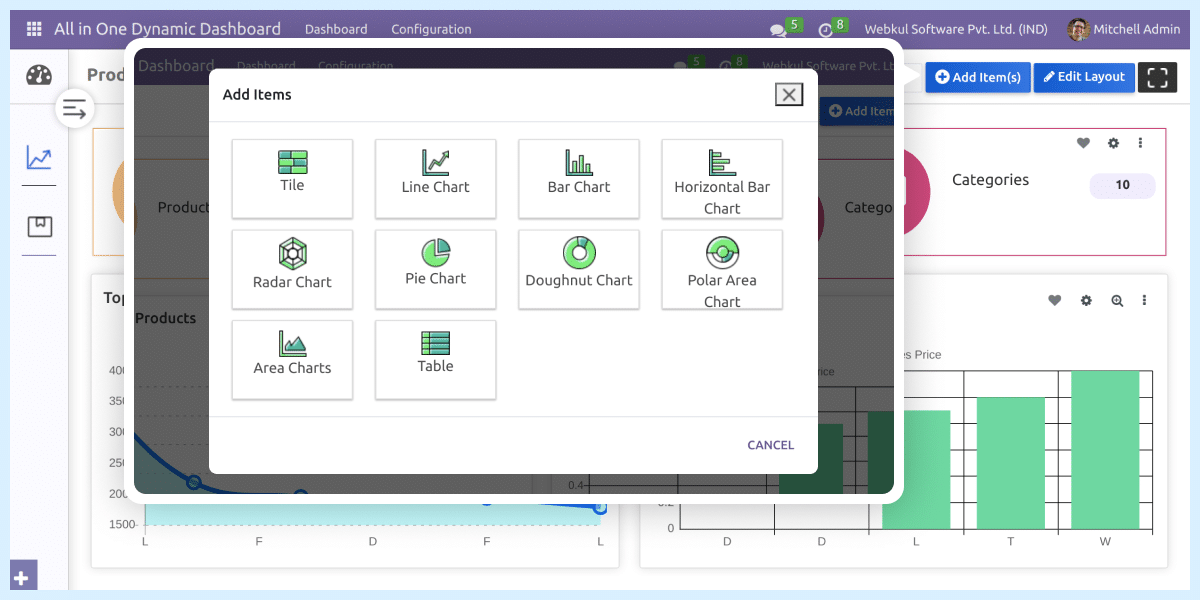Collapse the sidebar using the arrow toggle
Viewport: 1200px width, 600px height.
[x=75, y=108]
